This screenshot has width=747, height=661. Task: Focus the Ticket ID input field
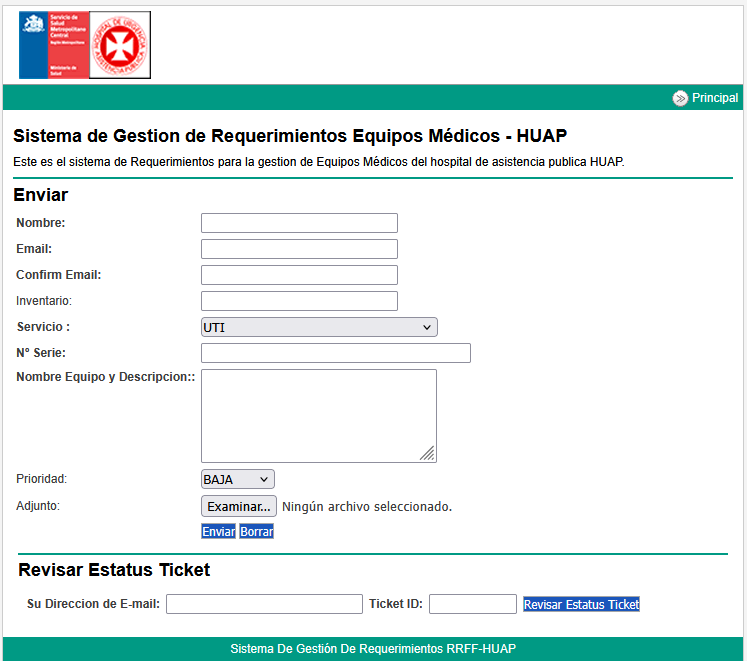click(x=473, y=604)
